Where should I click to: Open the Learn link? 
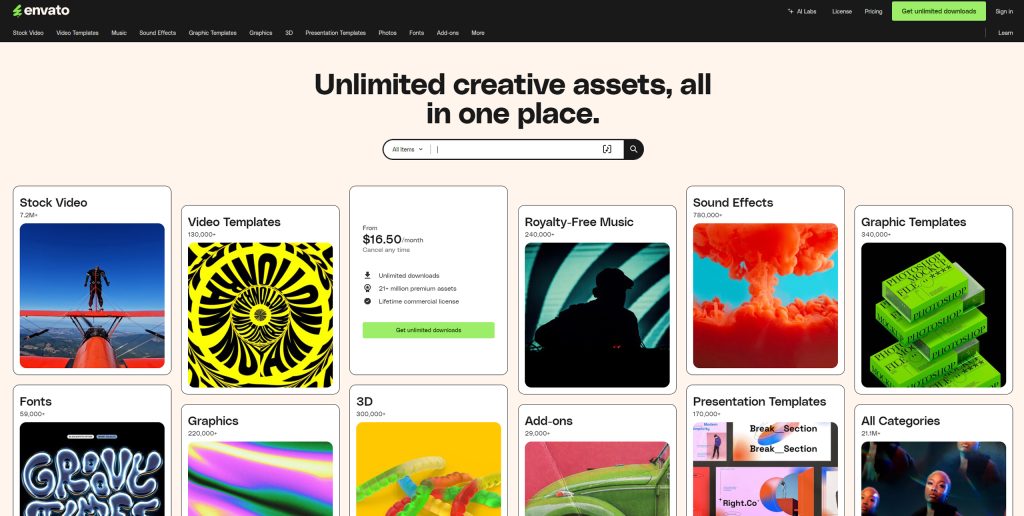(1006, 33)
